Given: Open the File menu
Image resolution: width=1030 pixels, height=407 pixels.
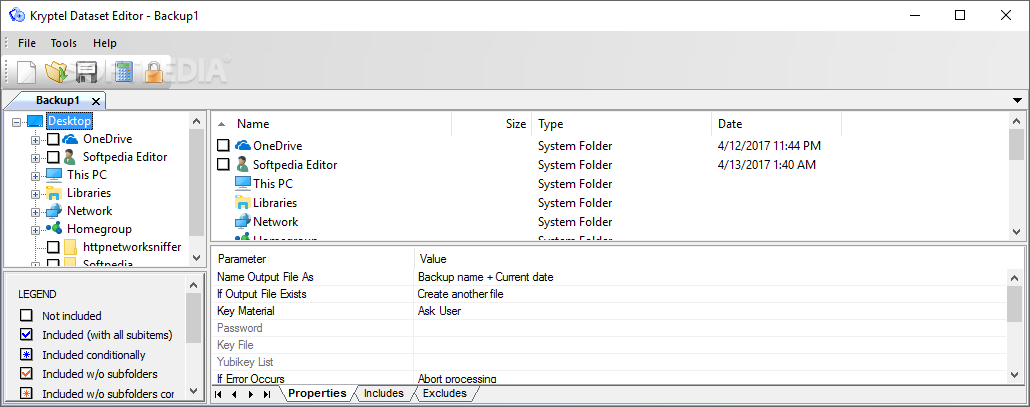Looking at the screenshot, I should coord(27,43).
